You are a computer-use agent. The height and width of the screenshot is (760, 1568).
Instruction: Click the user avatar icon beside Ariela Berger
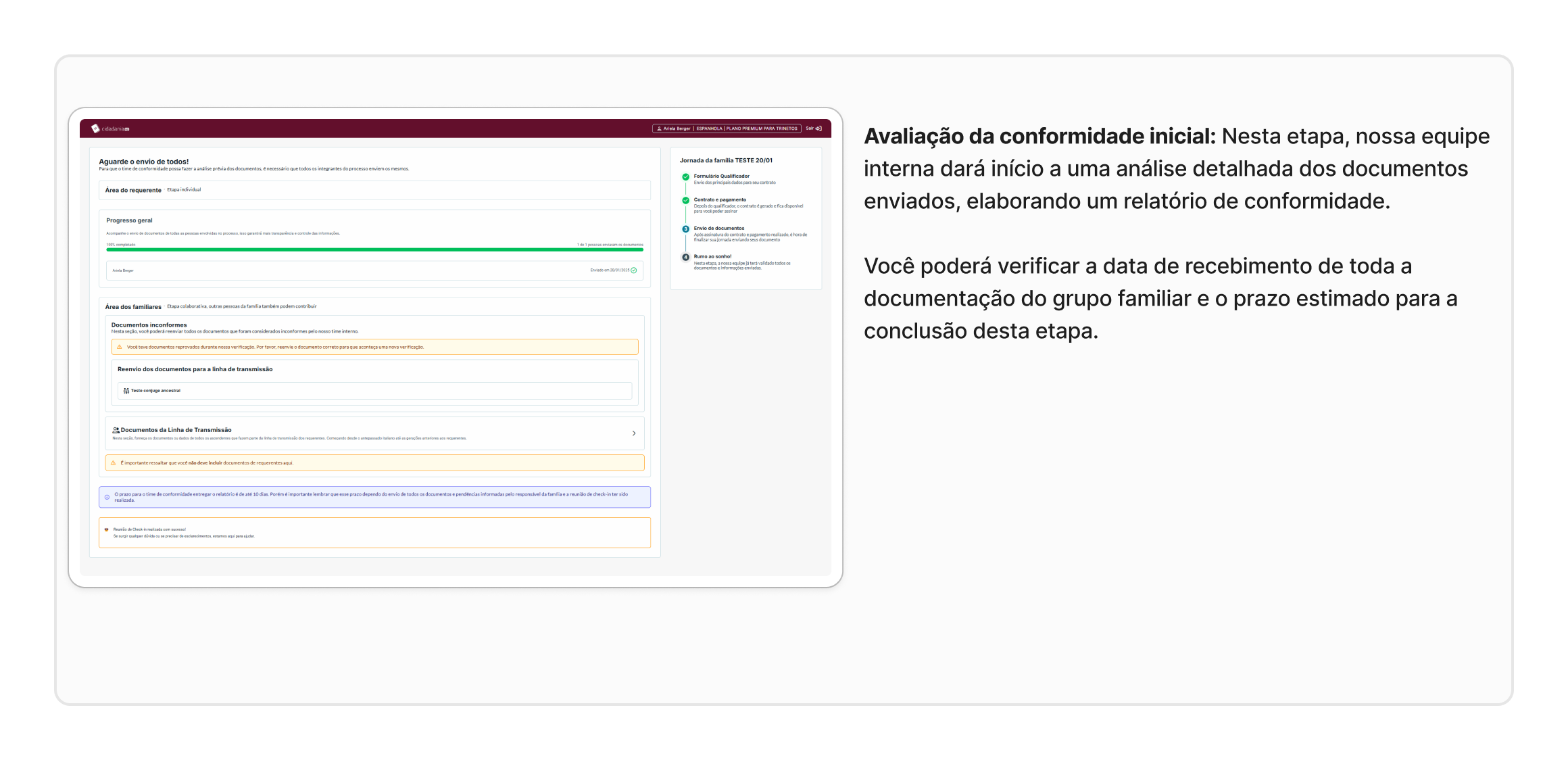pos(659,128)
